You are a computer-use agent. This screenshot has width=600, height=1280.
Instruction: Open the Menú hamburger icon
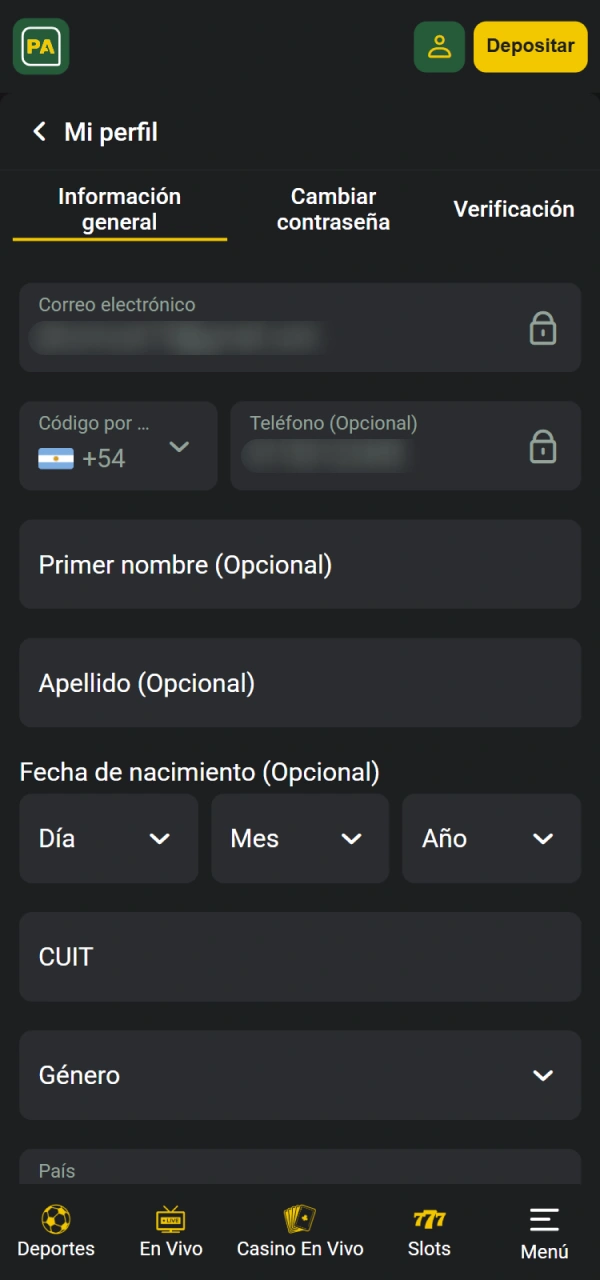click(543, 1218)
